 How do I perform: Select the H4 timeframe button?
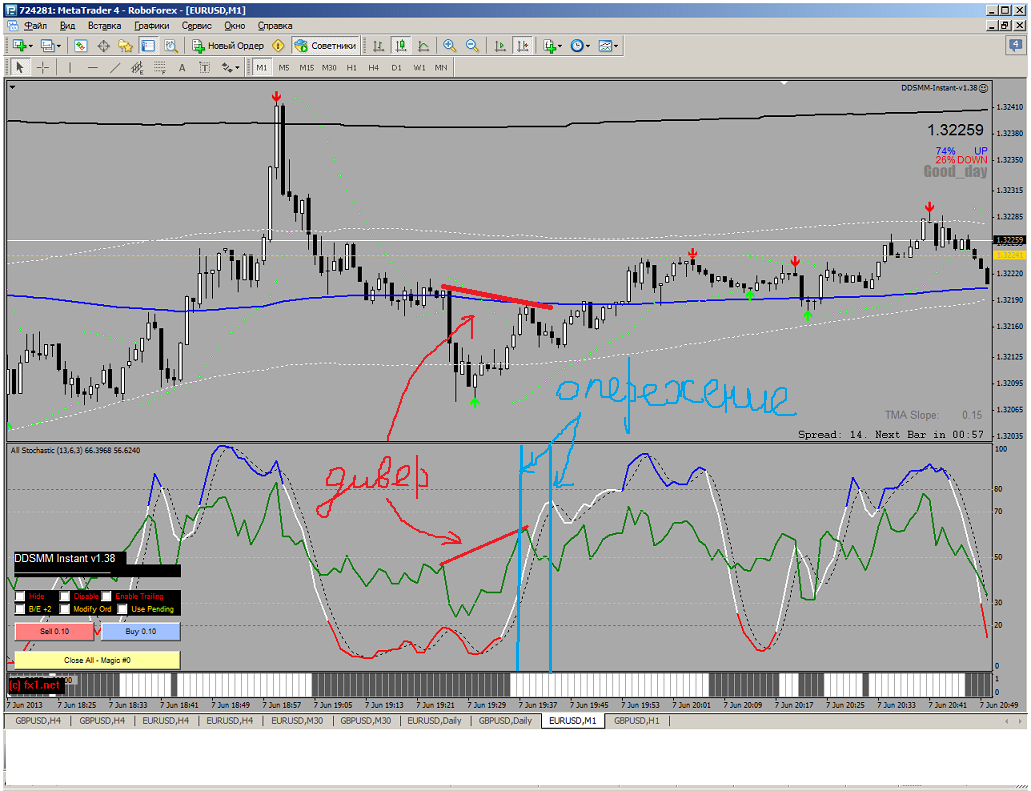point(373,67)
